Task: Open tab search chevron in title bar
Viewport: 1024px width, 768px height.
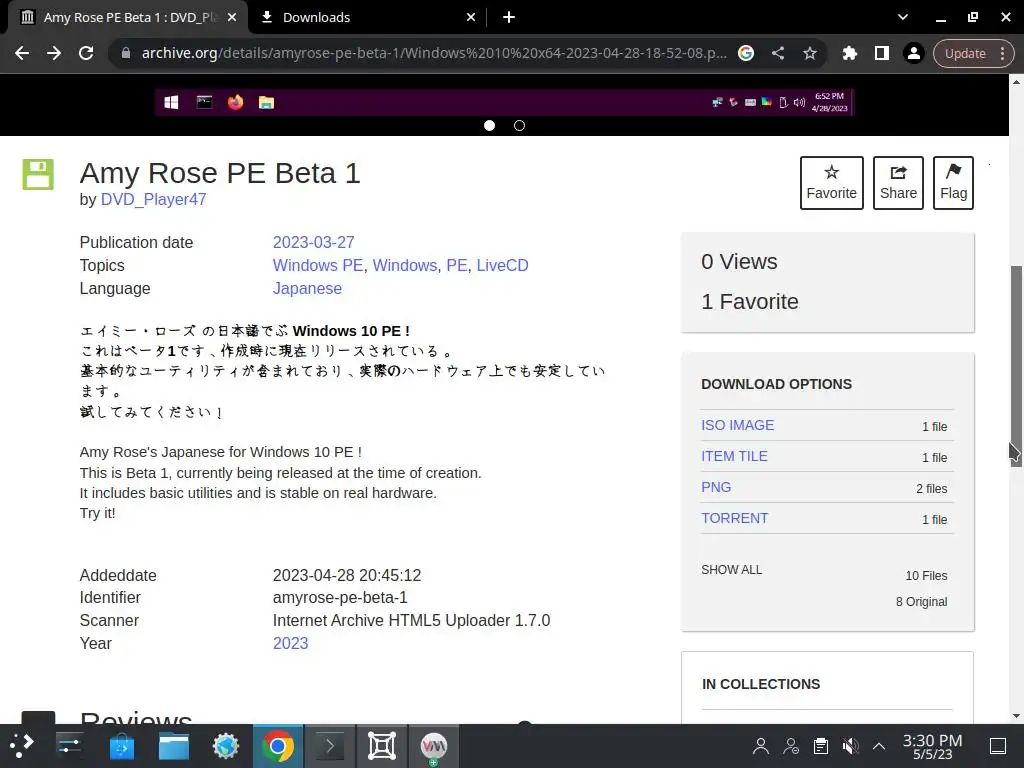Action: pos(903,17)
